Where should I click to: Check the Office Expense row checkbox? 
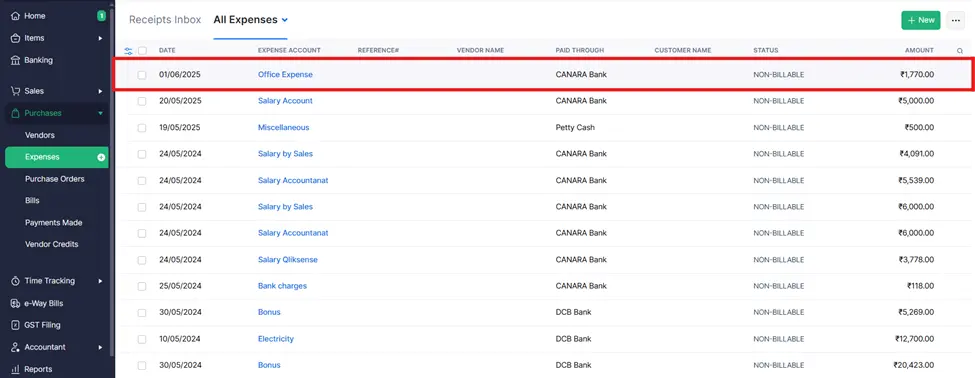(142, 75)
